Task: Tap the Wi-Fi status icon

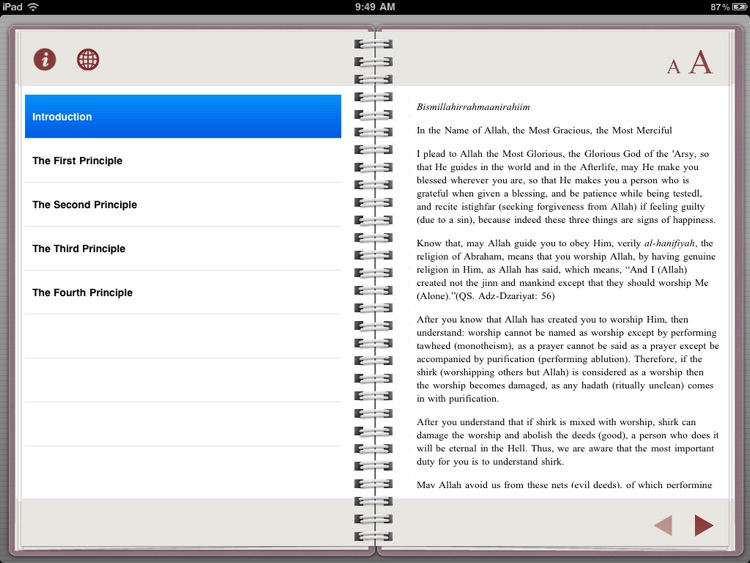Action: (33, 7)
